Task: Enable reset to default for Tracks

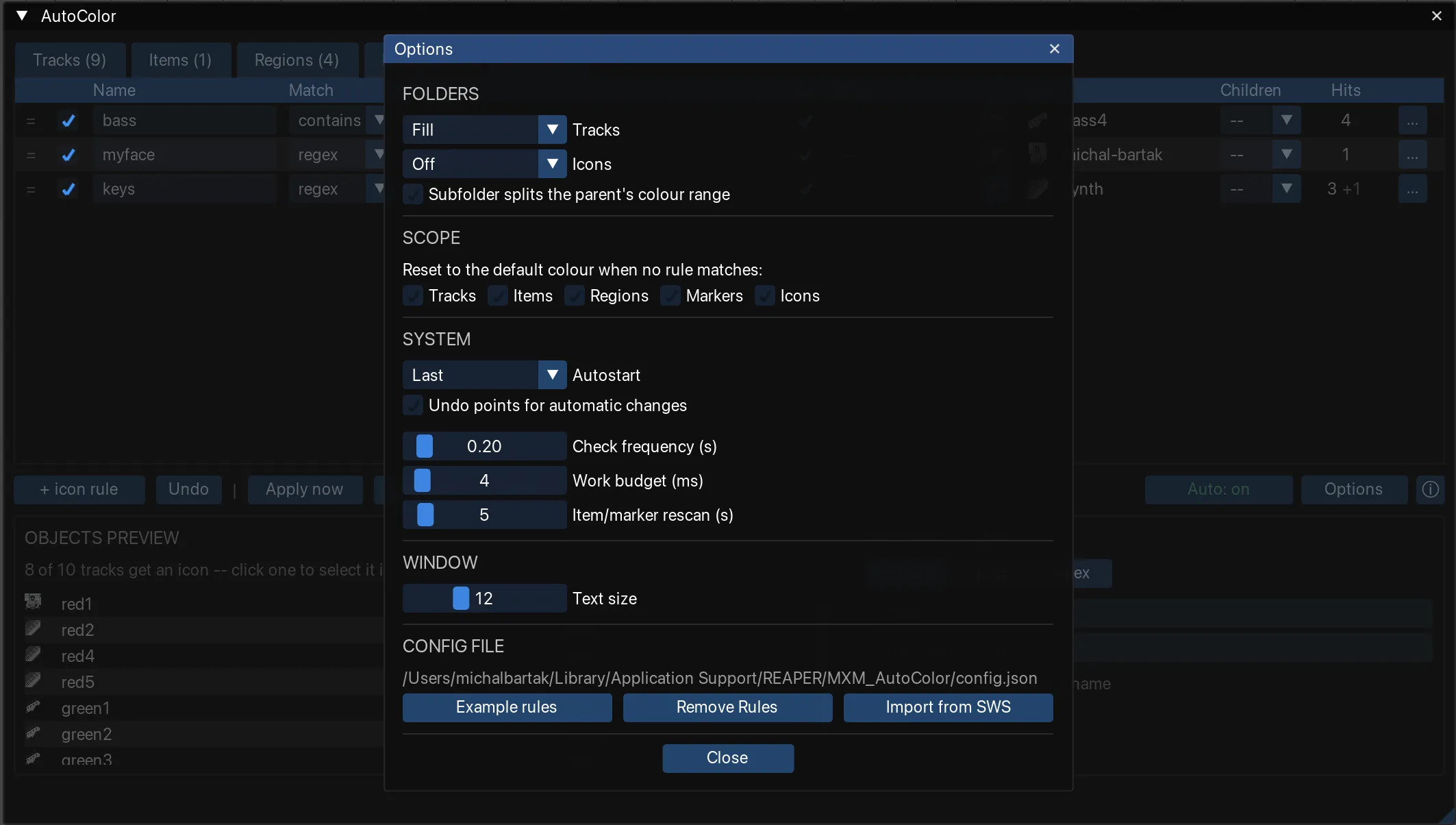Action: 412,296
